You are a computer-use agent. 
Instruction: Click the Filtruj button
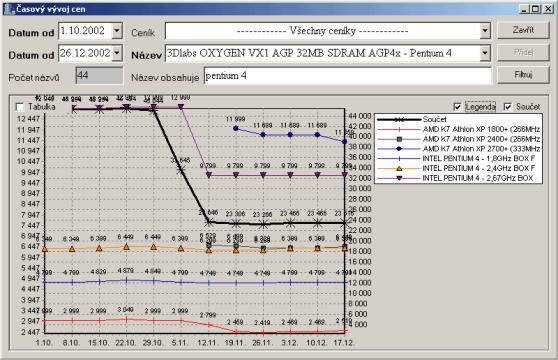[x=523, y=75]
